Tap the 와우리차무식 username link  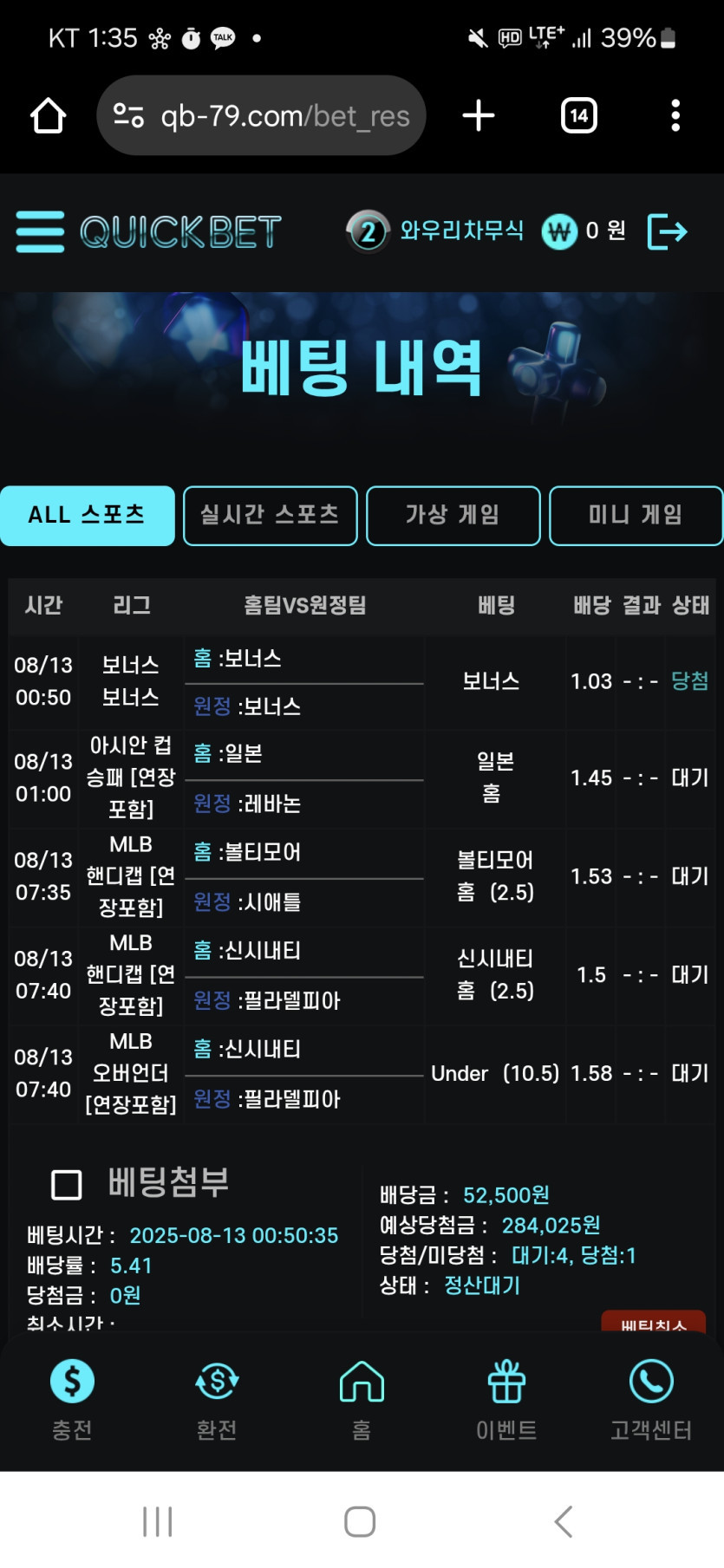tap(461, 231)
